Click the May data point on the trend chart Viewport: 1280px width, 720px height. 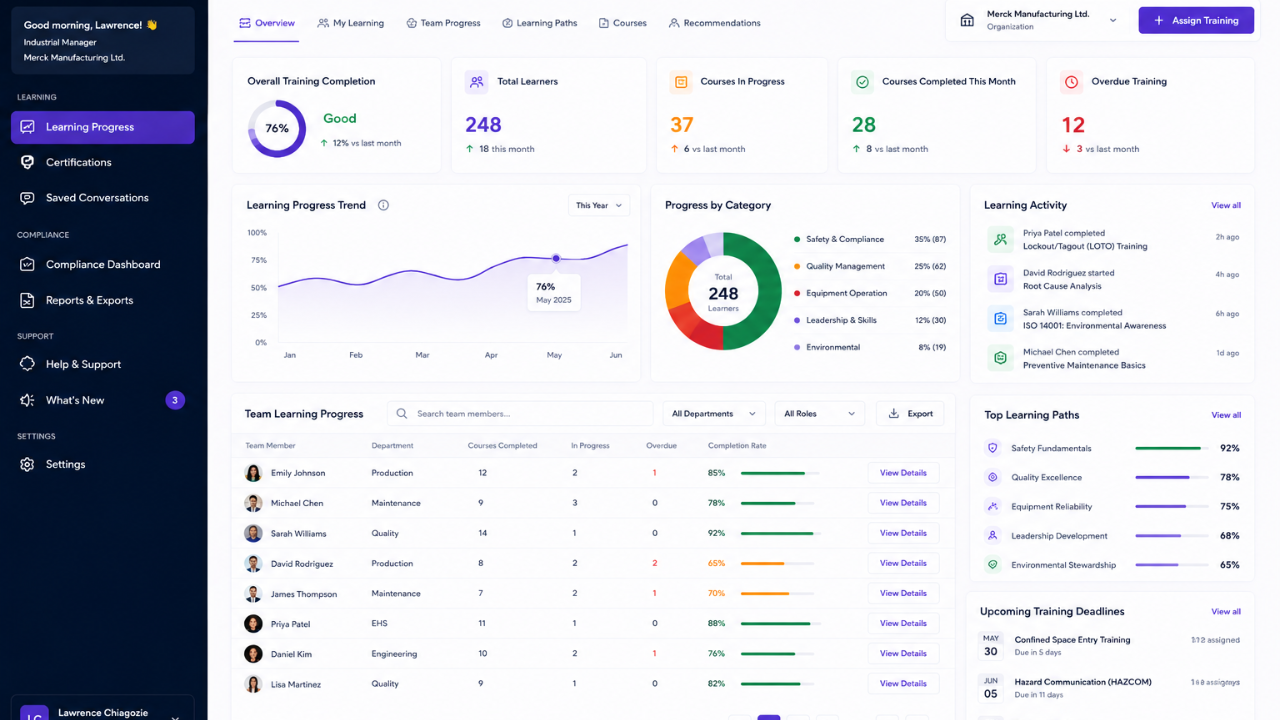click(x=556, y=258)
